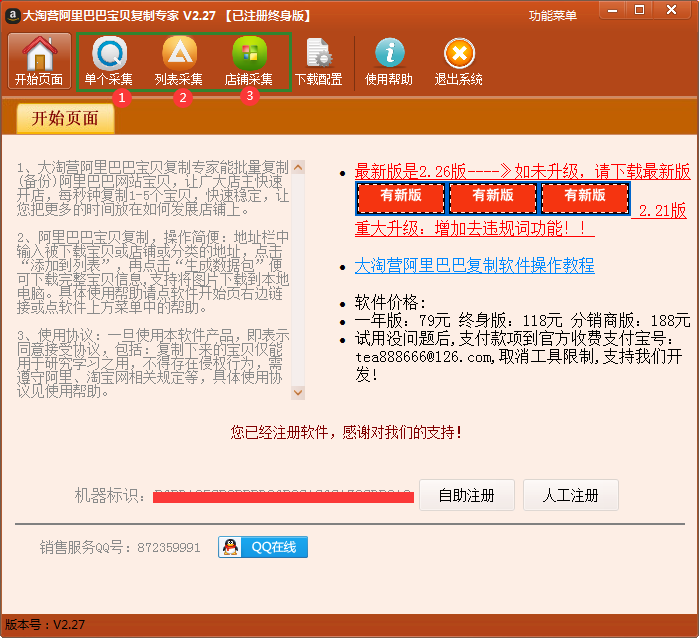Click the 销售服务QQ号：872359991 text
Screen dimensions: 699x638
coord(120,547)
